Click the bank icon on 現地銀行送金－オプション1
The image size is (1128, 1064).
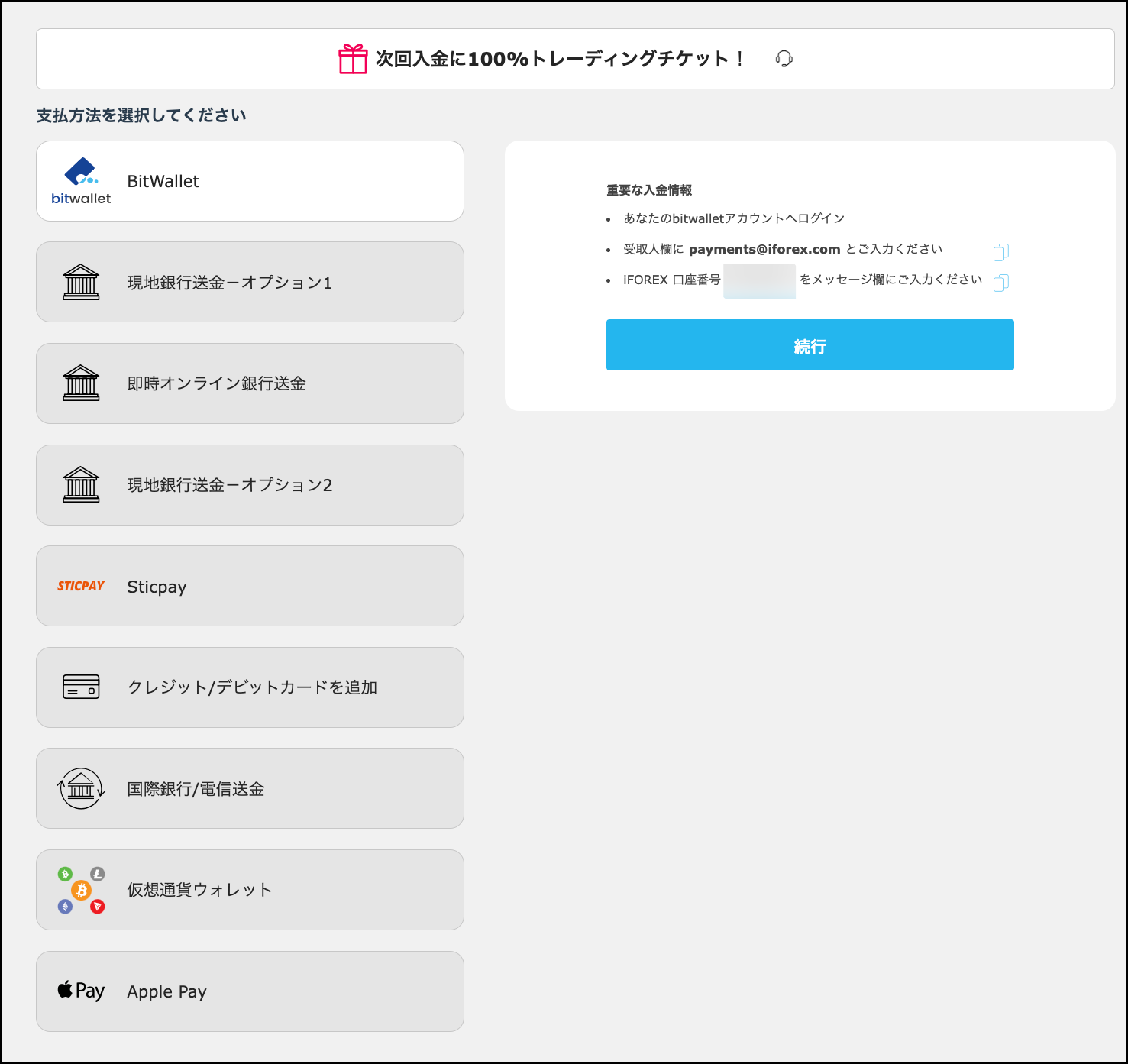pyautogui.click(x=81, y=281)
